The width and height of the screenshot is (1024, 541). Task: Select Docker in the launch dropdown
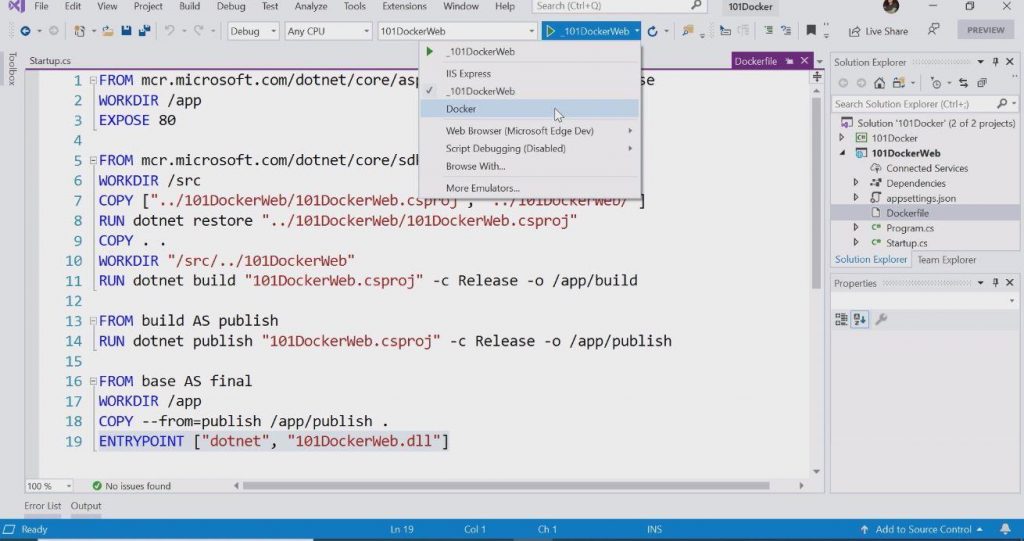[x=530, y=108]
